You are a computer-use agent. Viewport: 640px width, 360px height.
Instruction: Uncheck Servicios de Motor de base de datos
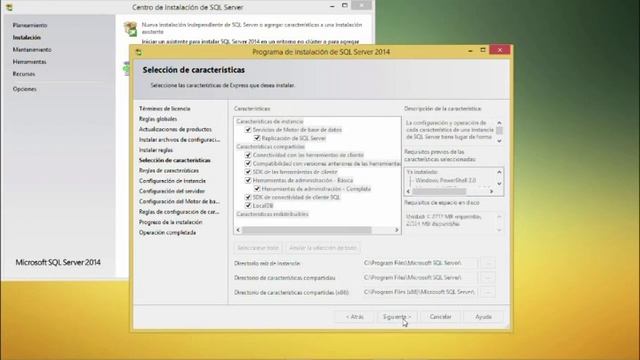[x=248, y=130]
